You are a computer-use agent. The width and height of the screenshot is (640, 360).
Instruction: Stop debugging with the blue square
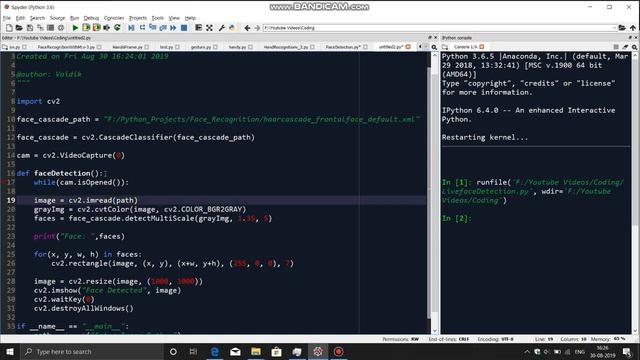point(184,28)
